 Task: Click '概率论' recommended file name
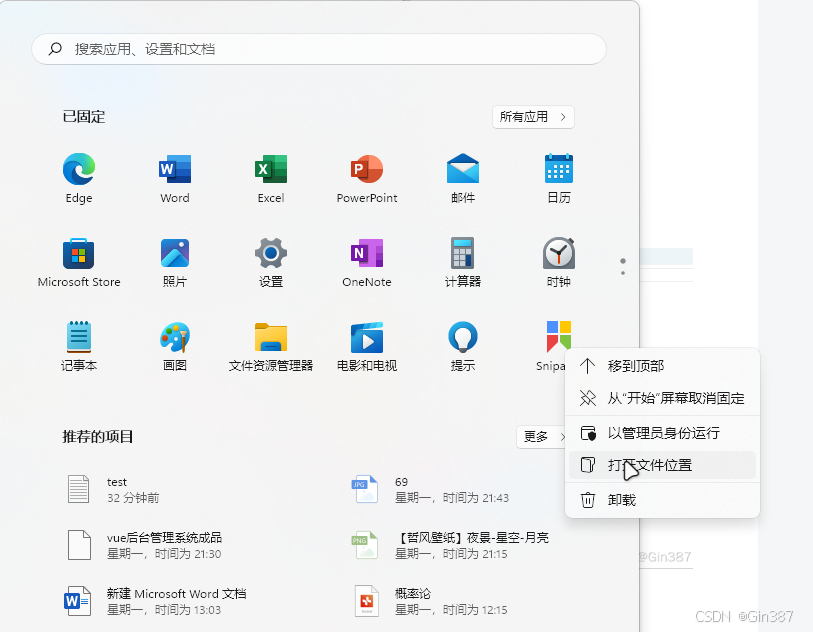point(413,594)
